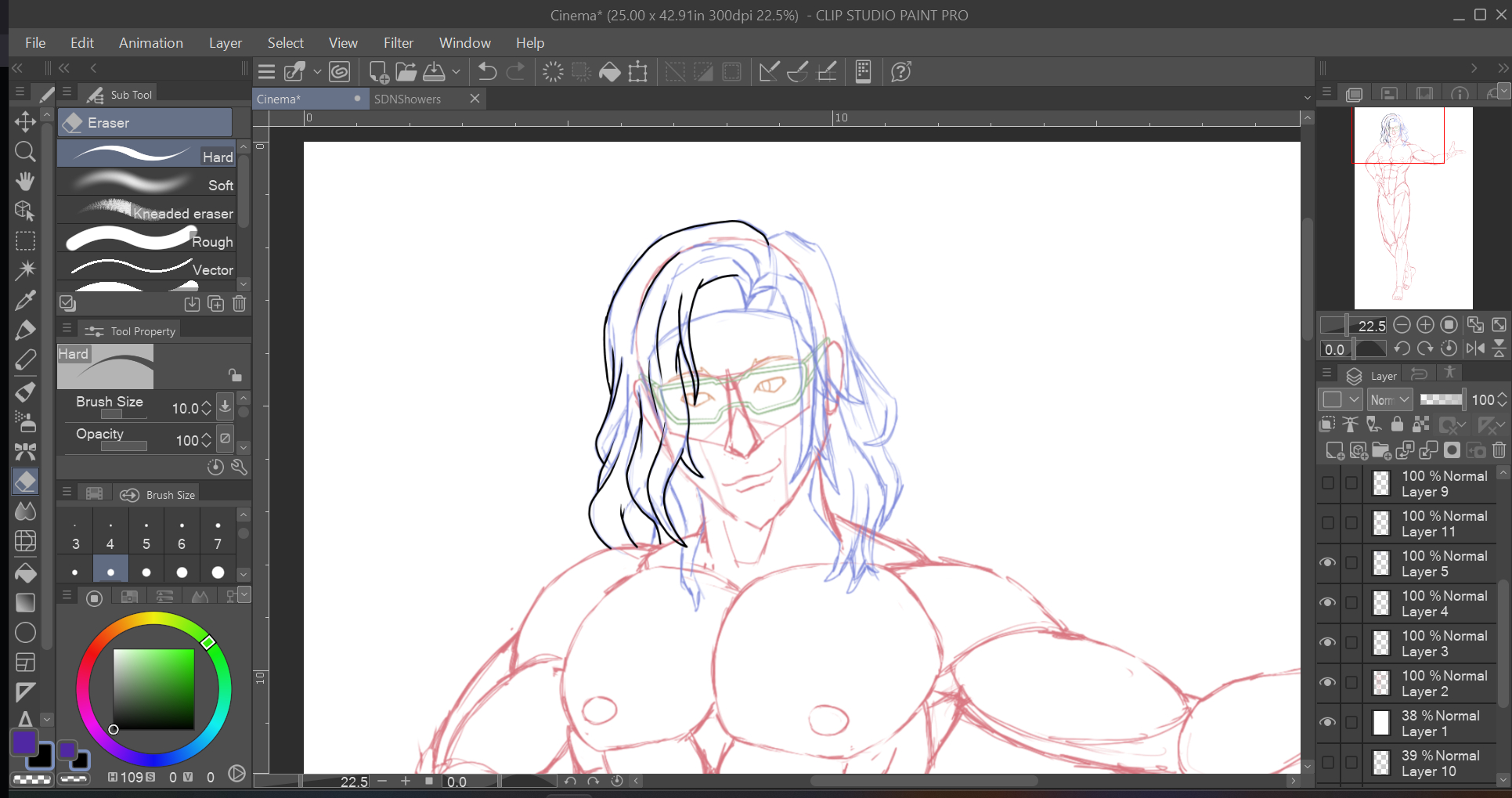Image resolution: width=1512 pixels, height=798 pixels.
Task: Select the Eyedropper tool
Action: pyautogui.click(x=25, y=300)
